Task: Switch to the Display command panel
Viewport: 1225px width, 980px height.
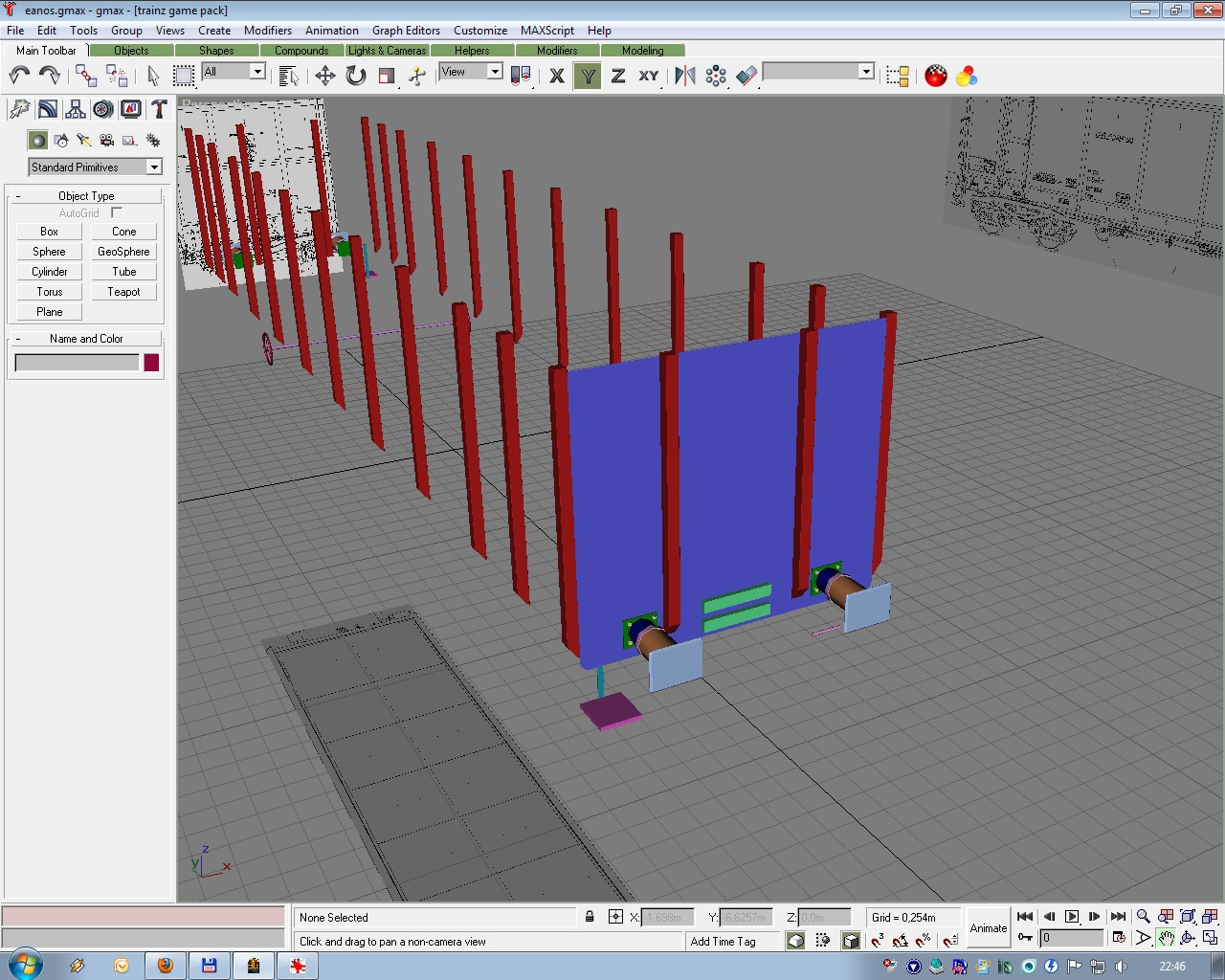Action: pos(130,109)
